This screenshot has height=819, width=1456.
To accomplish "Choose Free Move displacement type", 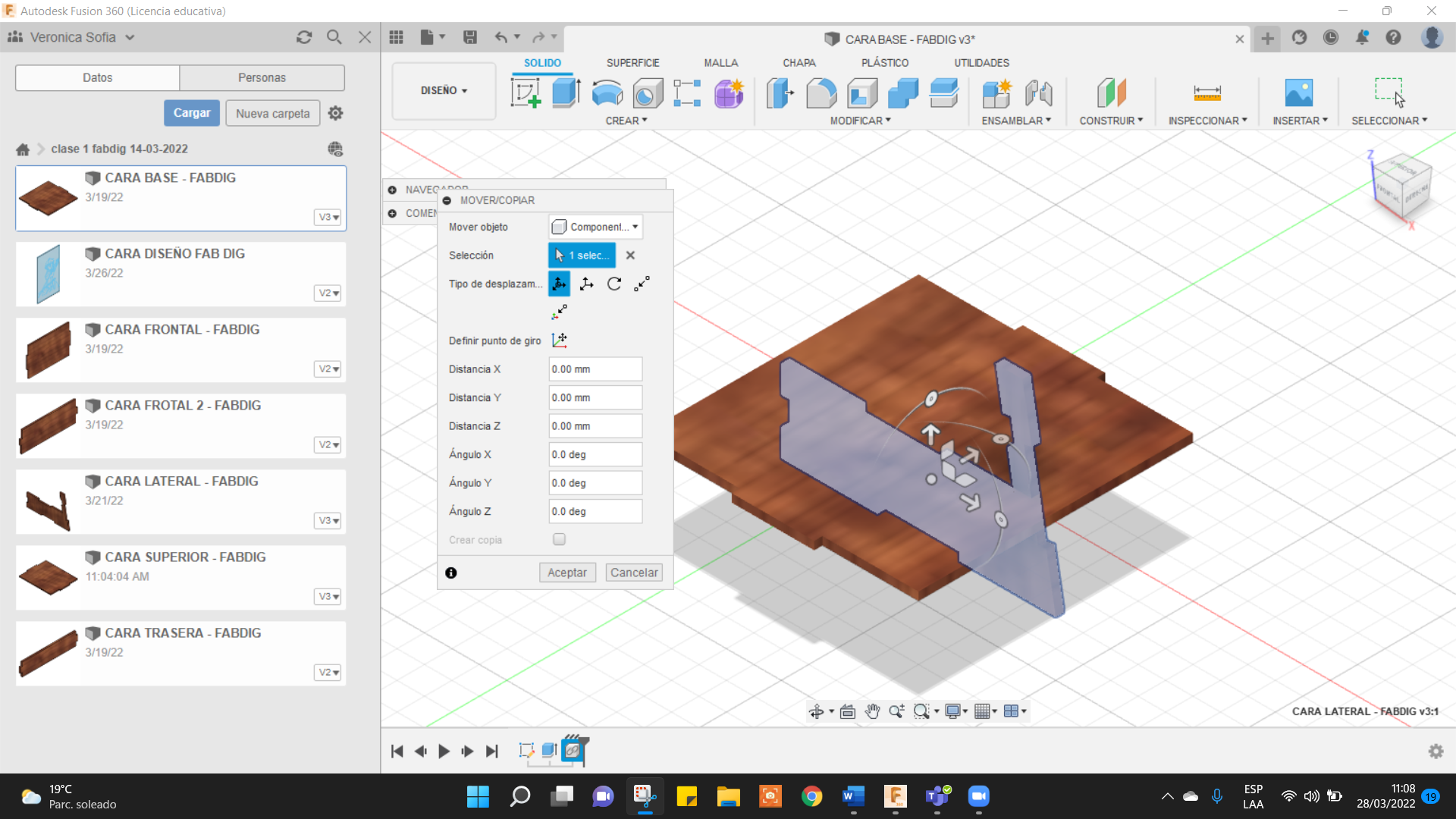I will [559, 284].
